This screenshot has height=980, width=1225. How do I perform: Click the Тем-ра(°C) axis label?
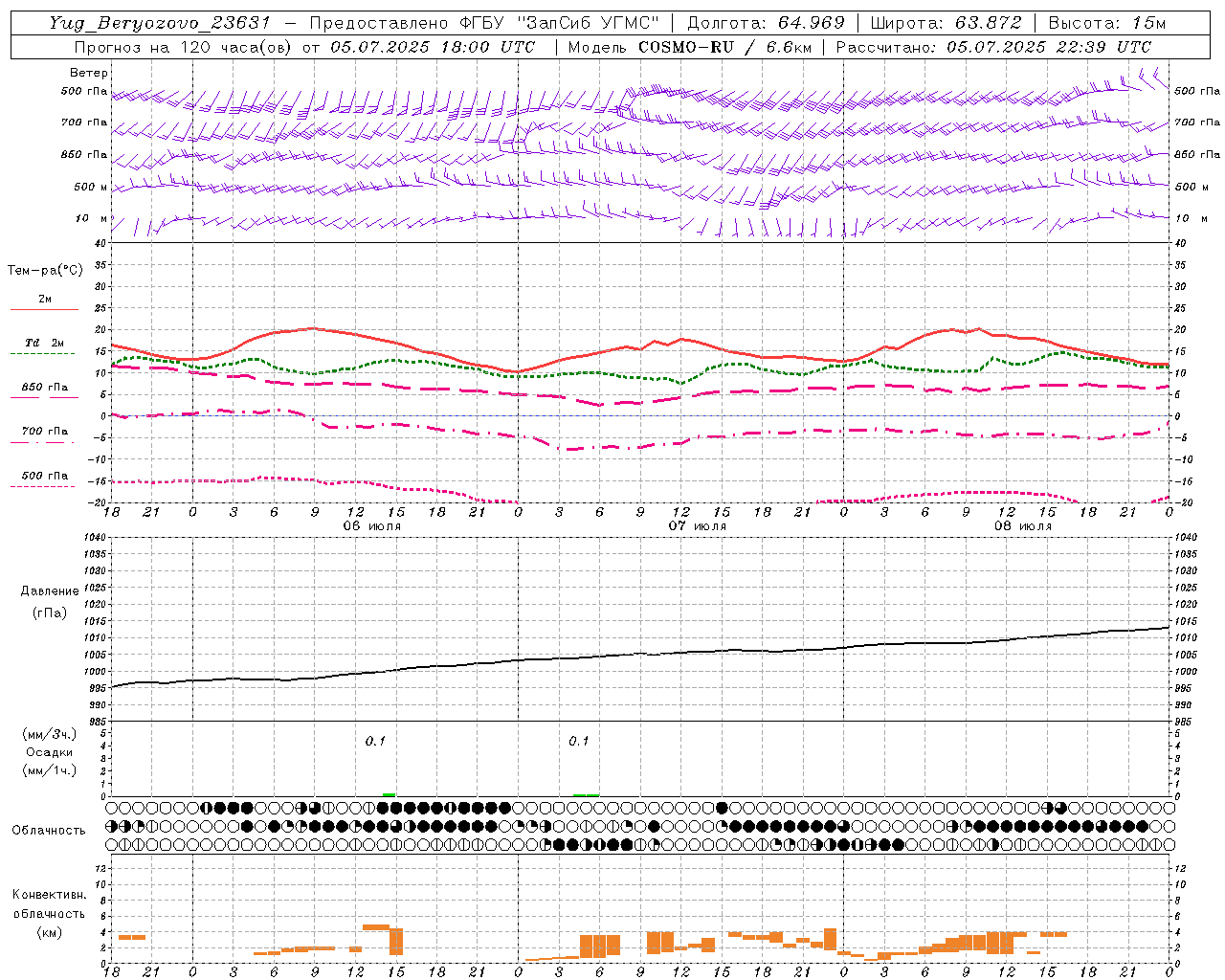45,271
